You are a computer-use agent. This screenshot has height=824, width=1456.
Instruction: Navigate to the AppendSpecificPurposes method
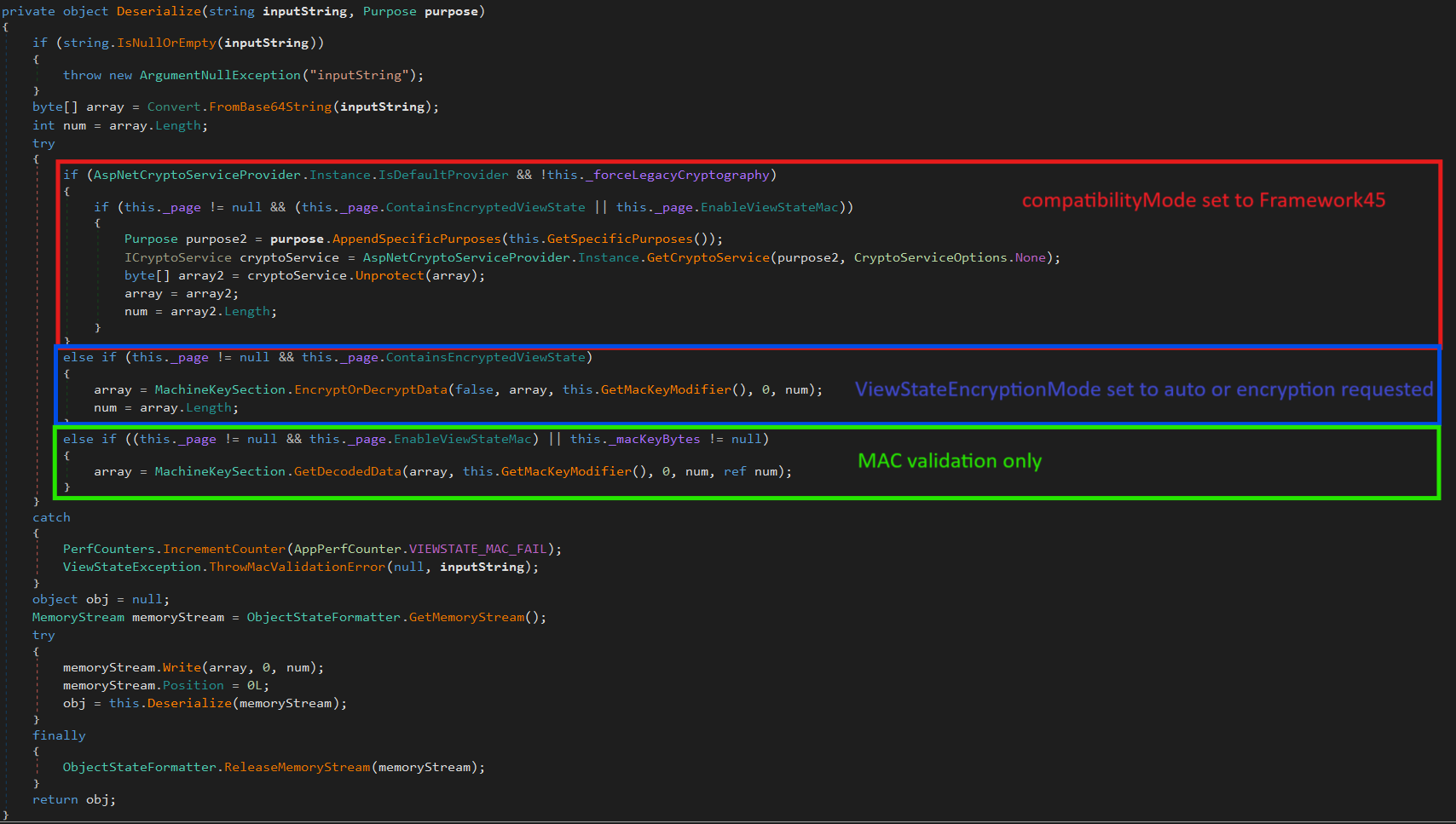[416, 239]
